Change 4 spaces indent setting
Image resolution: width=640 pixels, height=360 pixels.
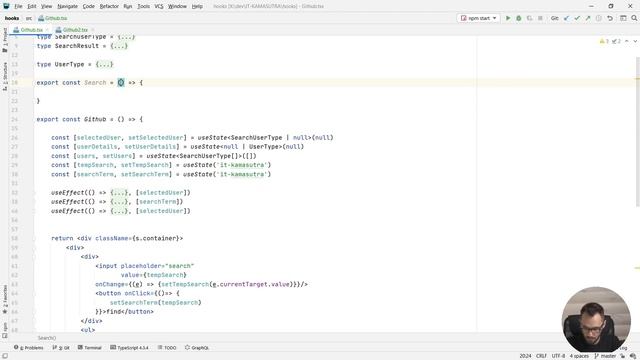(x=579, y=356)
